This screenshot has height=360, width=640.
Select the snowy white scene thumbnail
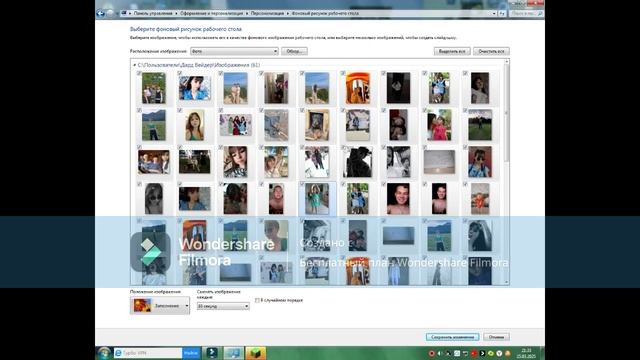point(317,162)
